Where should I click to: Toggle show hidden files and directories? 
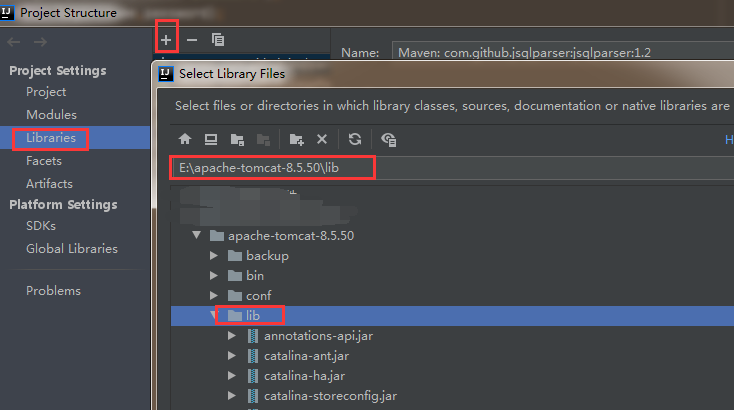[389, 139]
